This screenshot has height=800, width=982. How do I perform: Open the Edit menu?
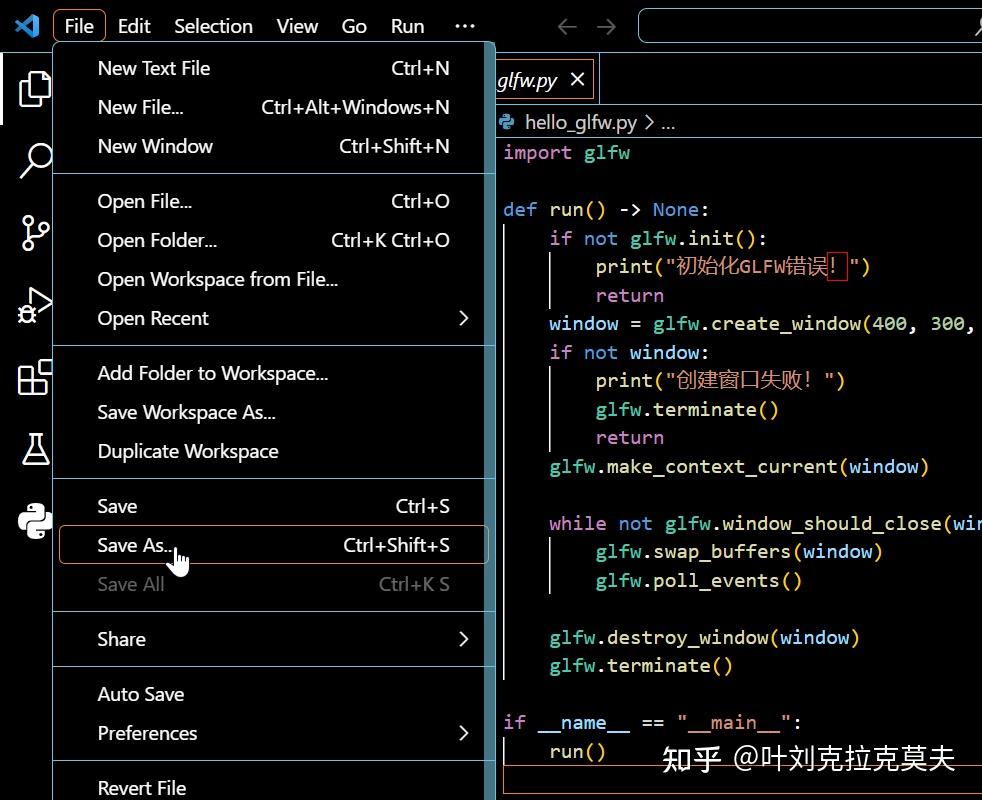pos(133,26)
